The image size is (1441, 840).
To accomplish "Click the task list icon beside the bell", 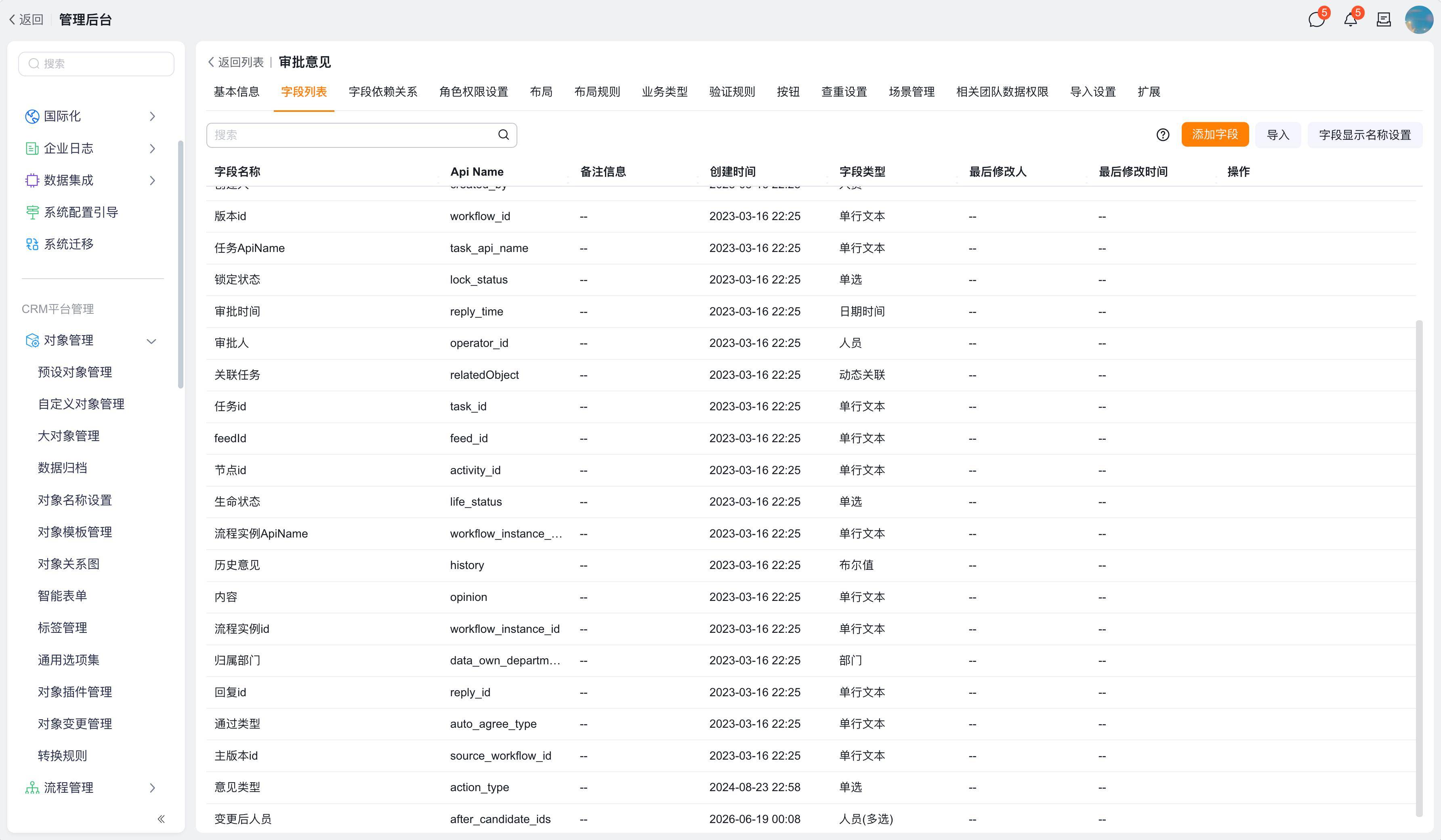I will pos(1384,20).
